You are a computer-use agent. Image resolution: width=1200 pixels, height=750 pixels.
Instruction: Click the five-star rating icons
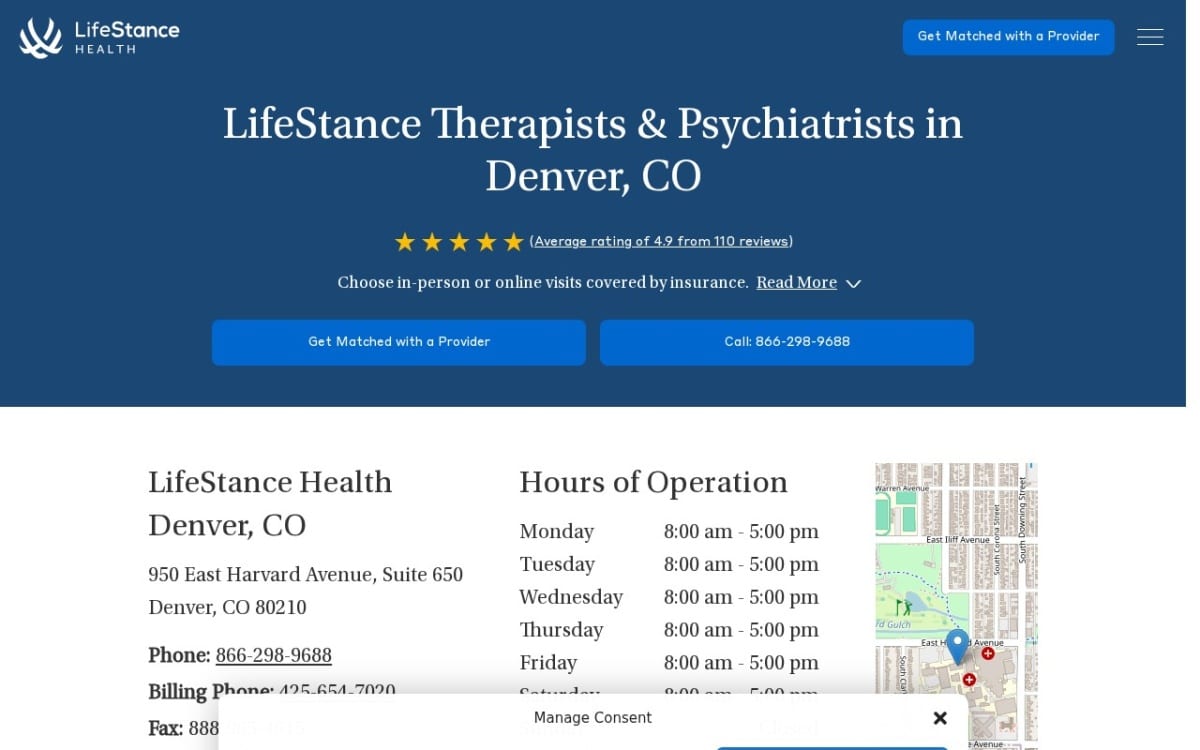tap(459, 242)
